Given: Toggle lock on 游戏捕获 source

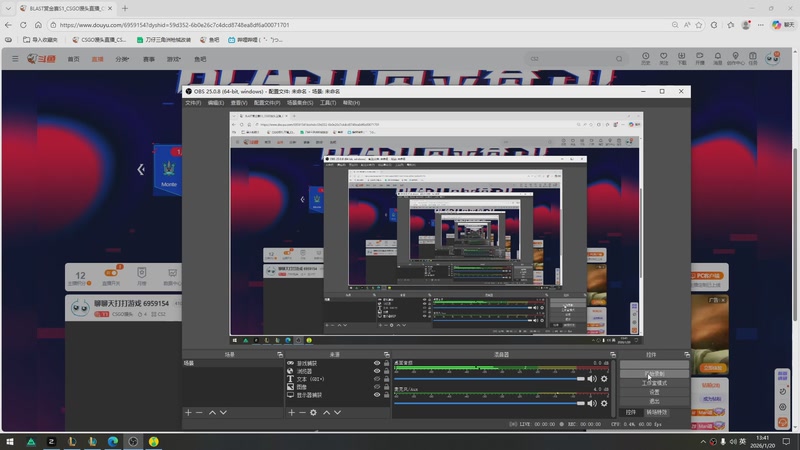Looking at the screenshot, I should [386, 363].
